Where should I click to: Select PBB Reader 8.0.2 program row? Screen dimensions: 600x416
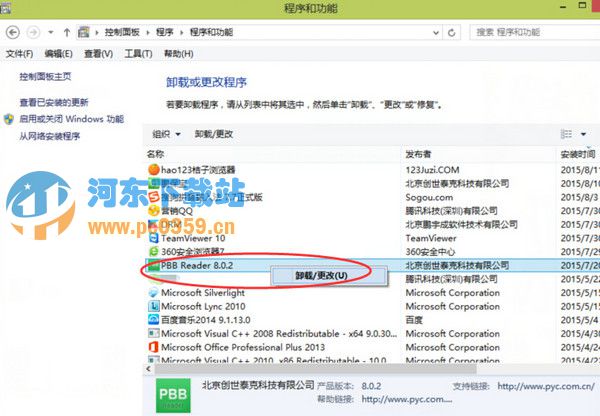pyautogui.click(x=372, y=265)
